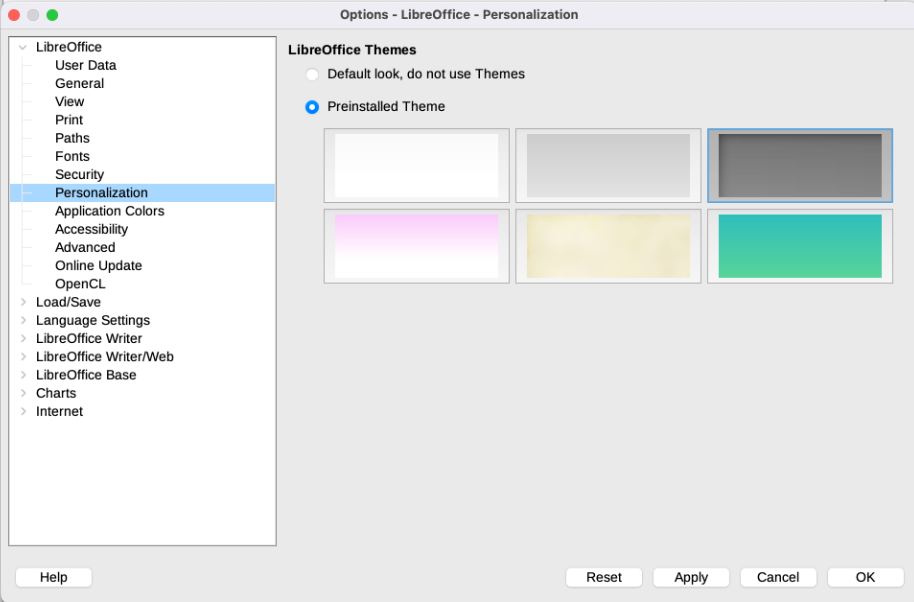The image size is (914, 602).
Task: Select the LibreOffice Base category label
Action: [86, 375]
